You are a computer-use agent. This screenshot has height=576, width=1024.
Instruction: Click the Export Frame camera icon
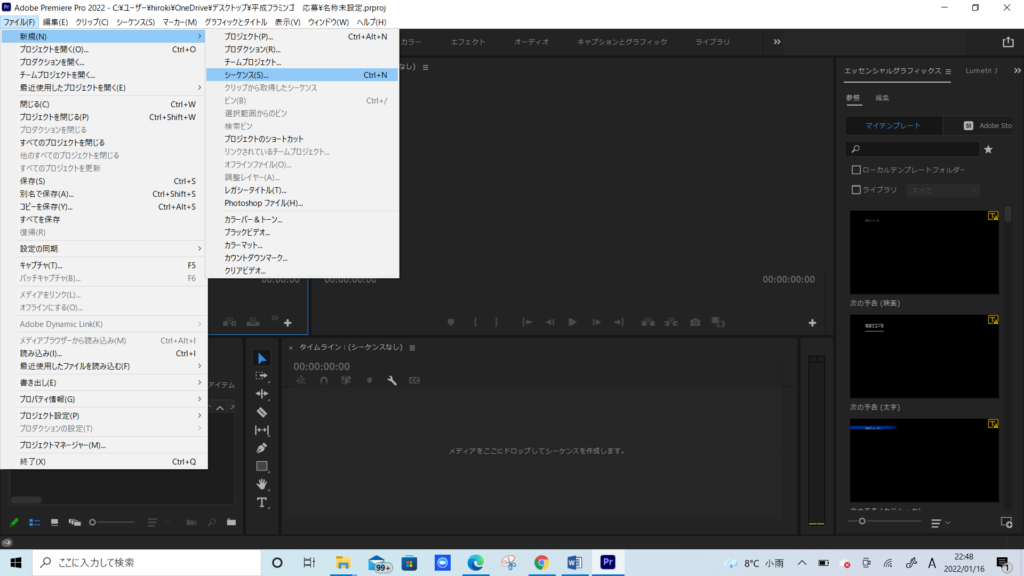(x=695, y=322)
